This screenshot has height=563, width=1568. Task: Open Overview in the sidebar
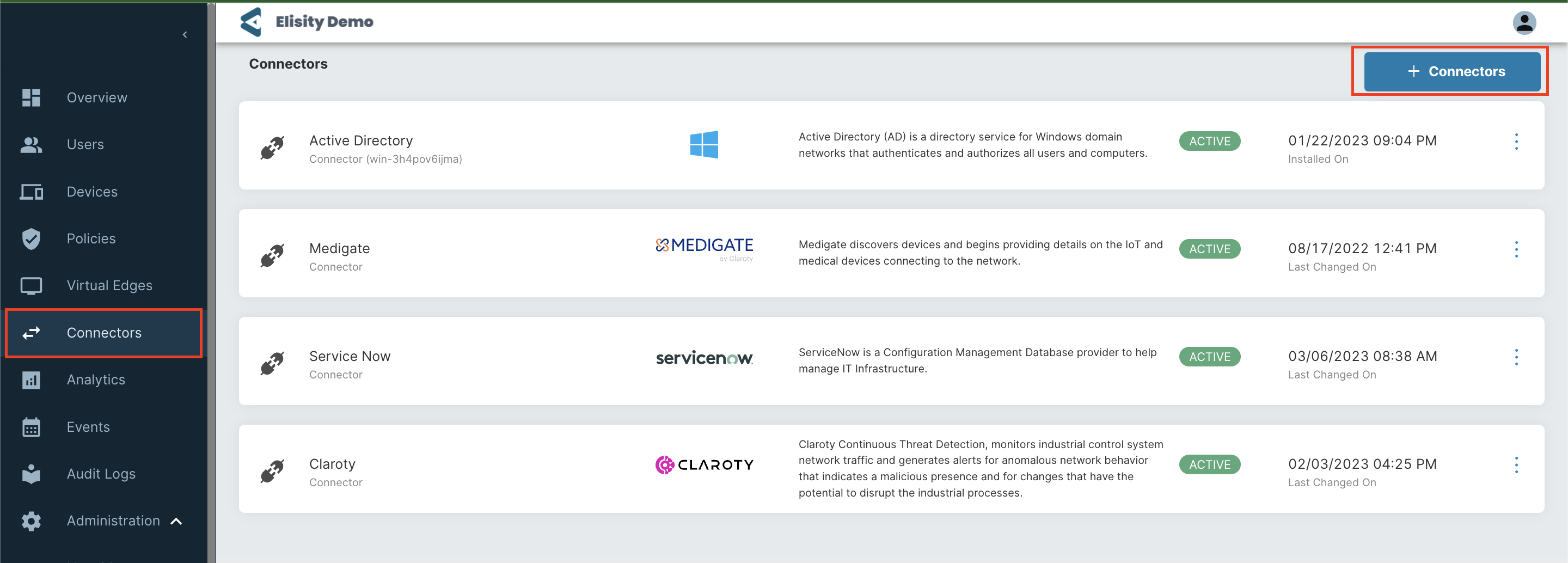click(97, 97)
